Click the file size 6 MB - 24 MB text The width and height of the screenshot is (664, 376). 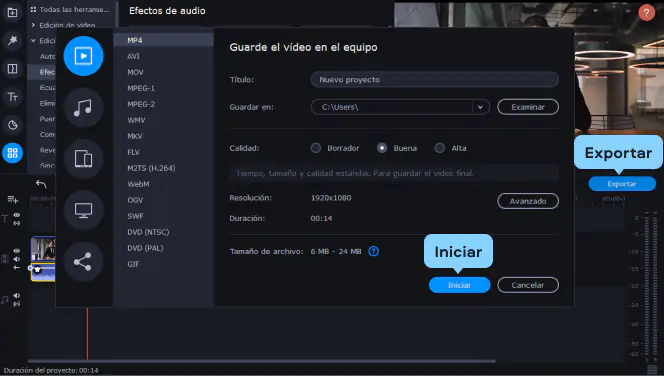coord(336,251)
